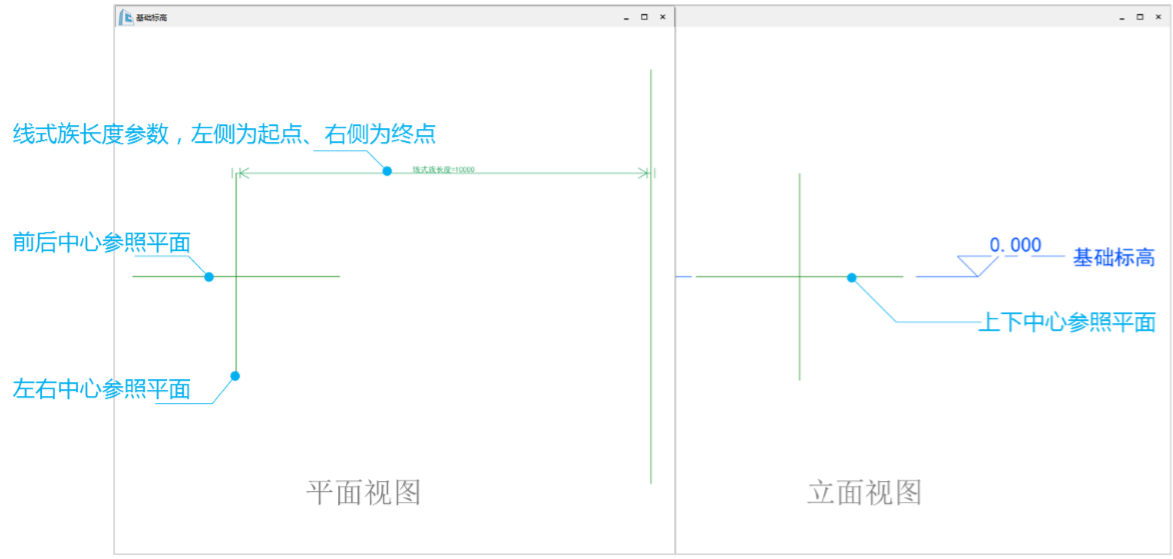Select the 0.000 level elevation value

tap(1015, 245)
